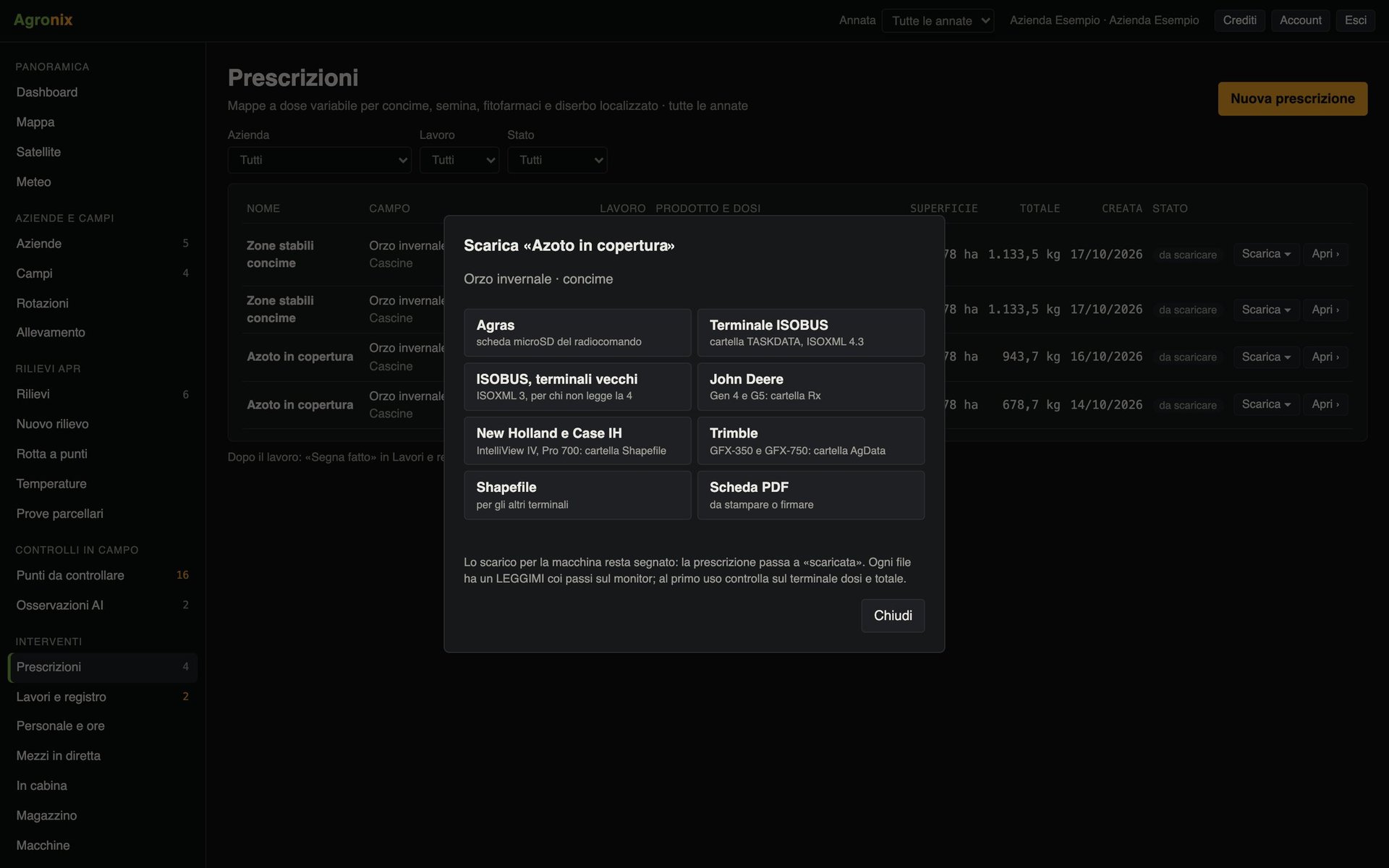Image resolution: width=1389 pixels, height=868 pixels.
Task: Expand the Azienda filter dropdown
Action: (319, 160)
